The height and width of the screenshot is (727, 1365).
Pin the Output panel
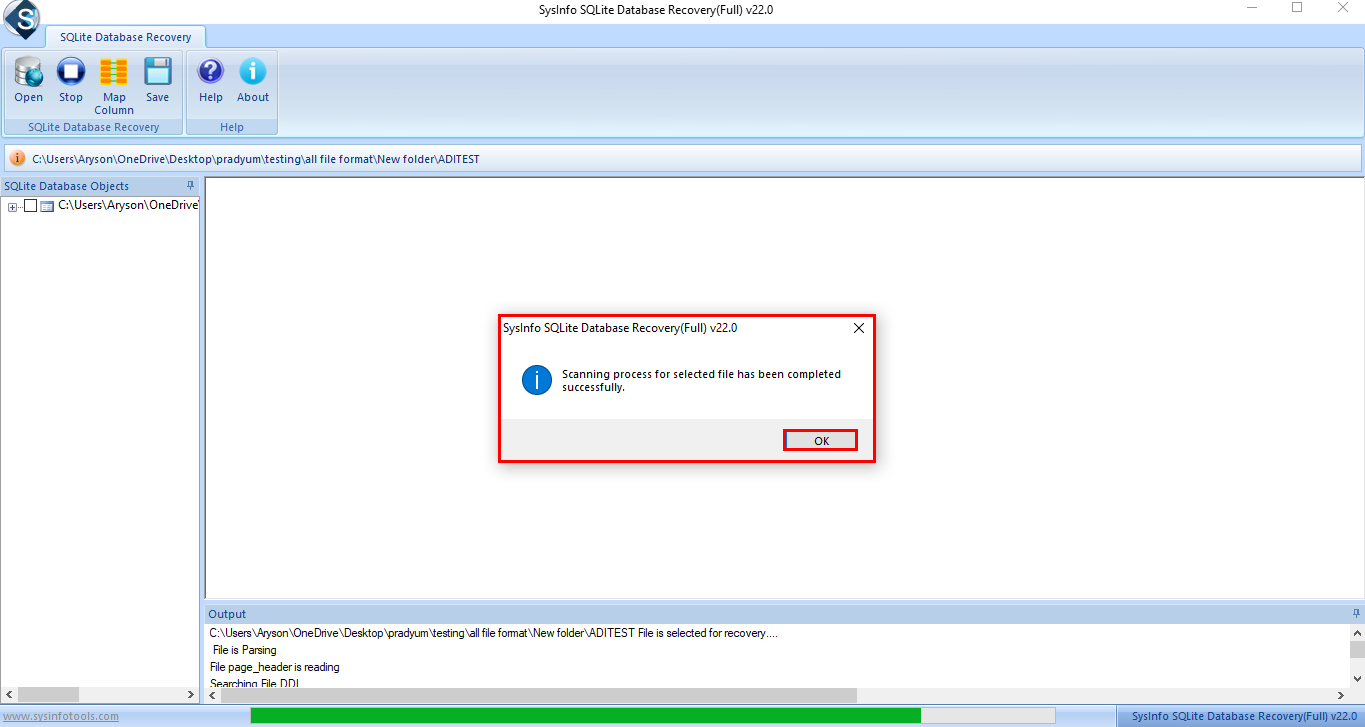pyautogui.click(x=1356, y=613)
